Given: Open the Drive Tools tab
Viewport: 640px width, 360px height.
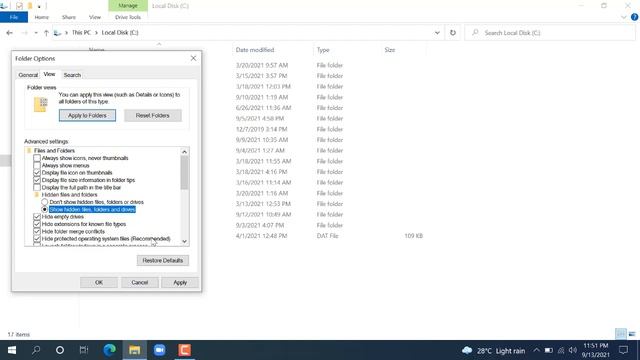Looking at the screenshot, I should [x=128, y=17].
